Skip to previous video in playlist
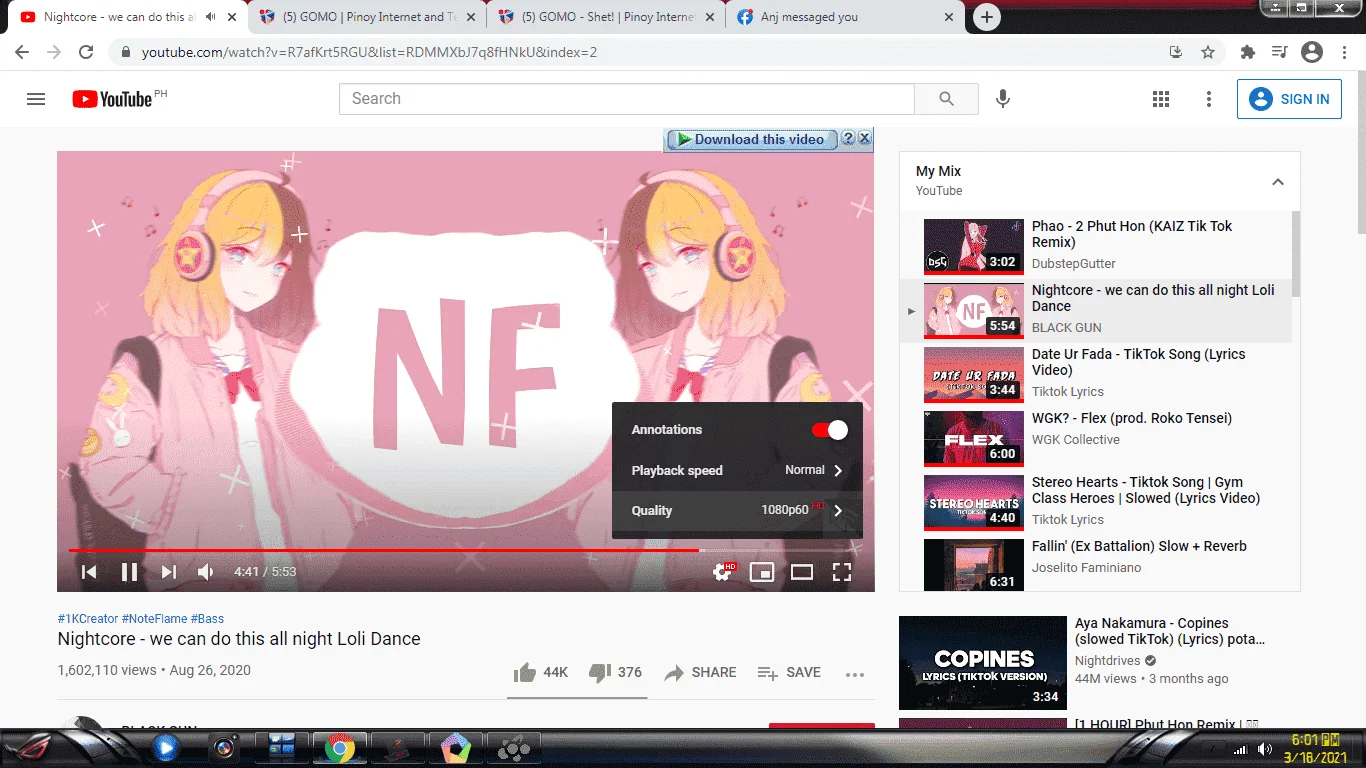This screenshot has height=768, width=1366. click(x=89, y=572)
